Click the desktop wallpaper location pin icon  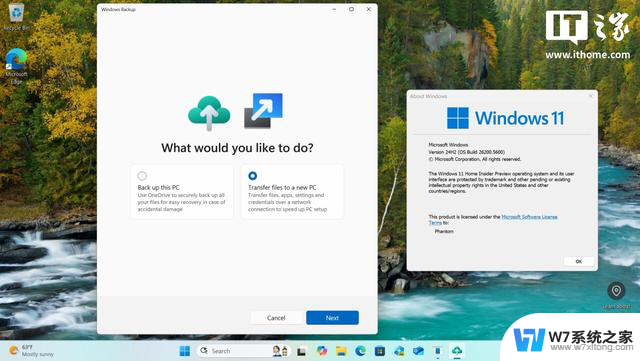(x=616, y=291)
